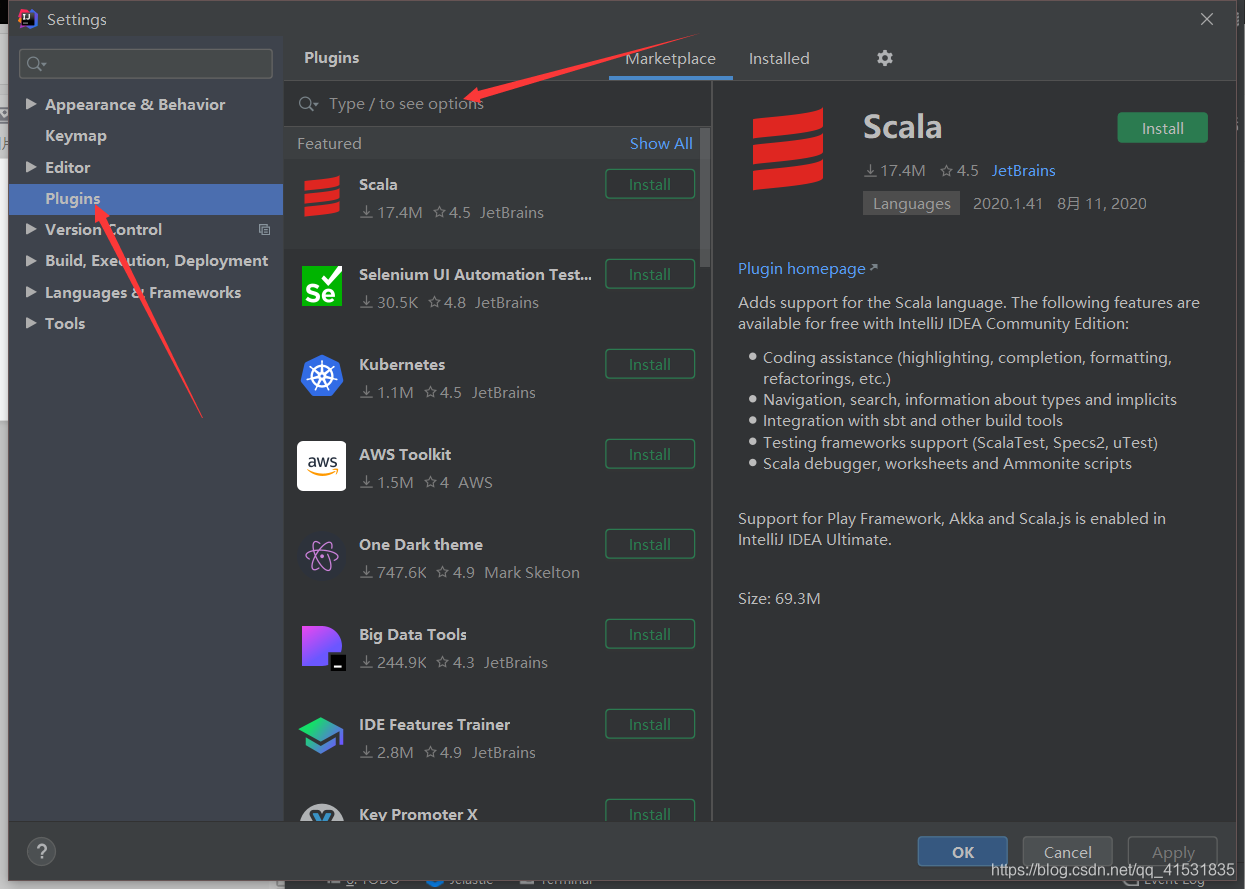The width and height of the screenshot is (1245, 889).
Task: Click the green Install button in details
Action: (x=1163, y=128)
